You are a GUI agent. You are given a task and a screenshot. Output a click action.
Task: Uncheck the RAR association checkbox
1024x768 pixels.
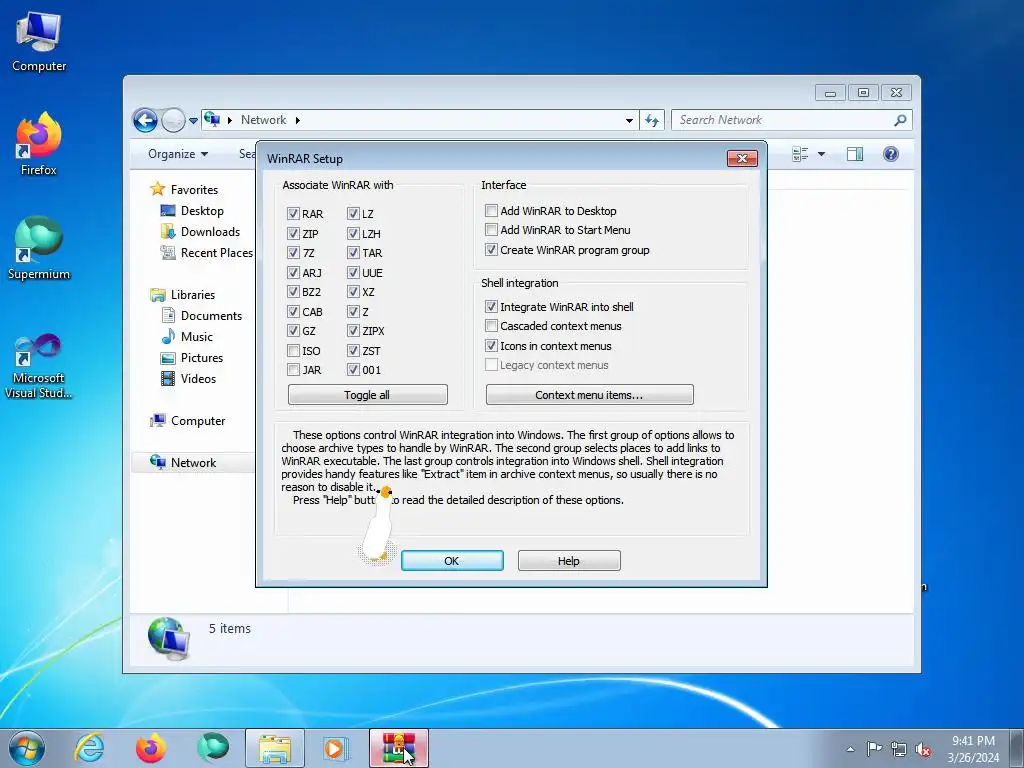[x=293, y=214]
